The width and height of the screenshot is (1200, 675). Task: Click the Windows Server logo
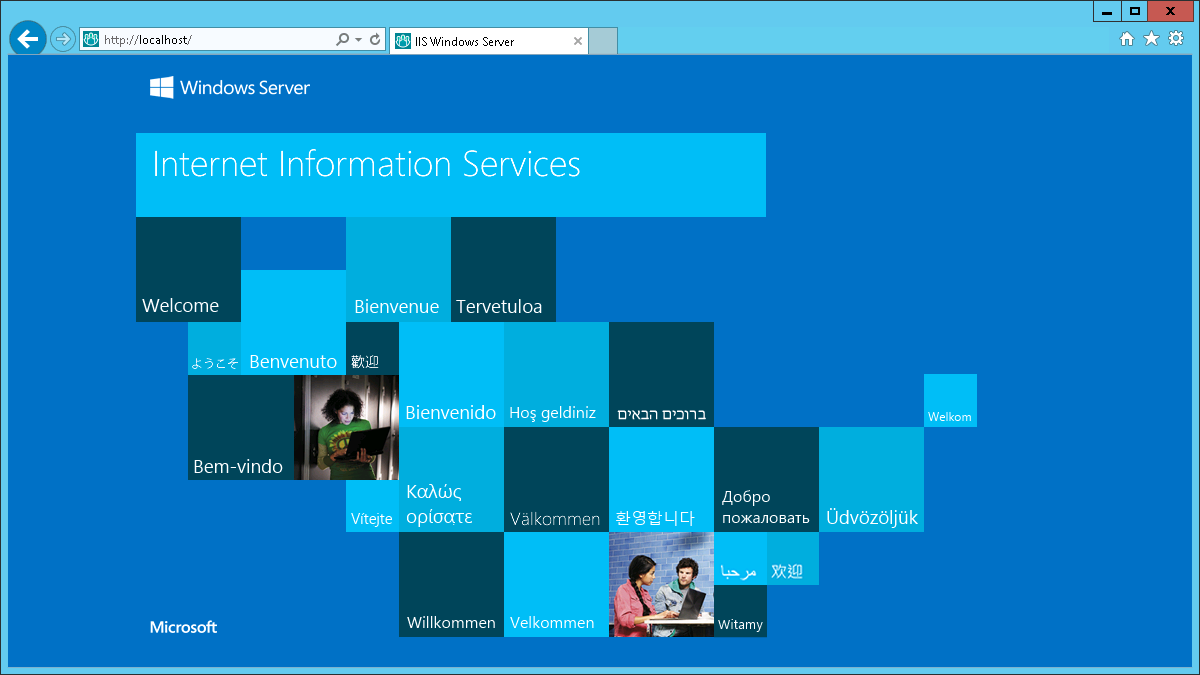(230, 88)
